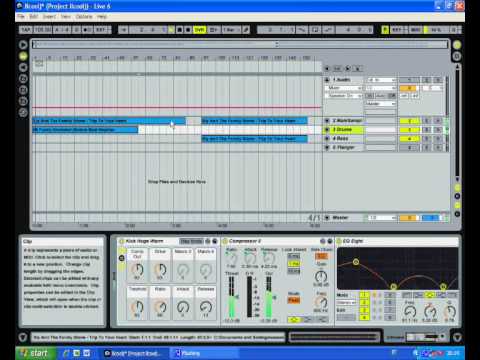This screenshot has width=480, height=360.
Task: Click the arrangement overview bar
Action: [x=240, y=44]
